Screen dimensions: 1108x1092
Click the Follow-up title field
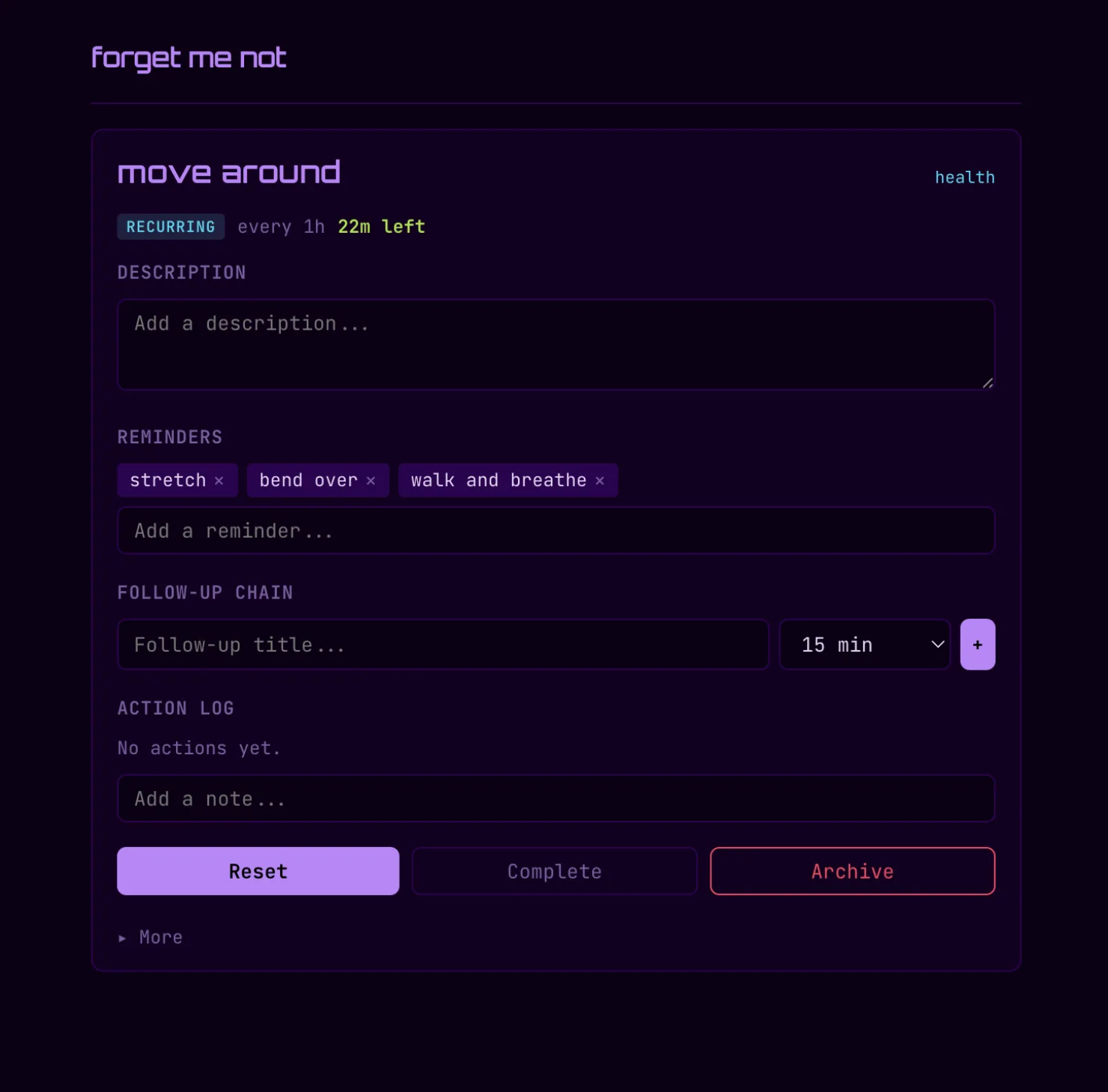[x=443, y=644]
